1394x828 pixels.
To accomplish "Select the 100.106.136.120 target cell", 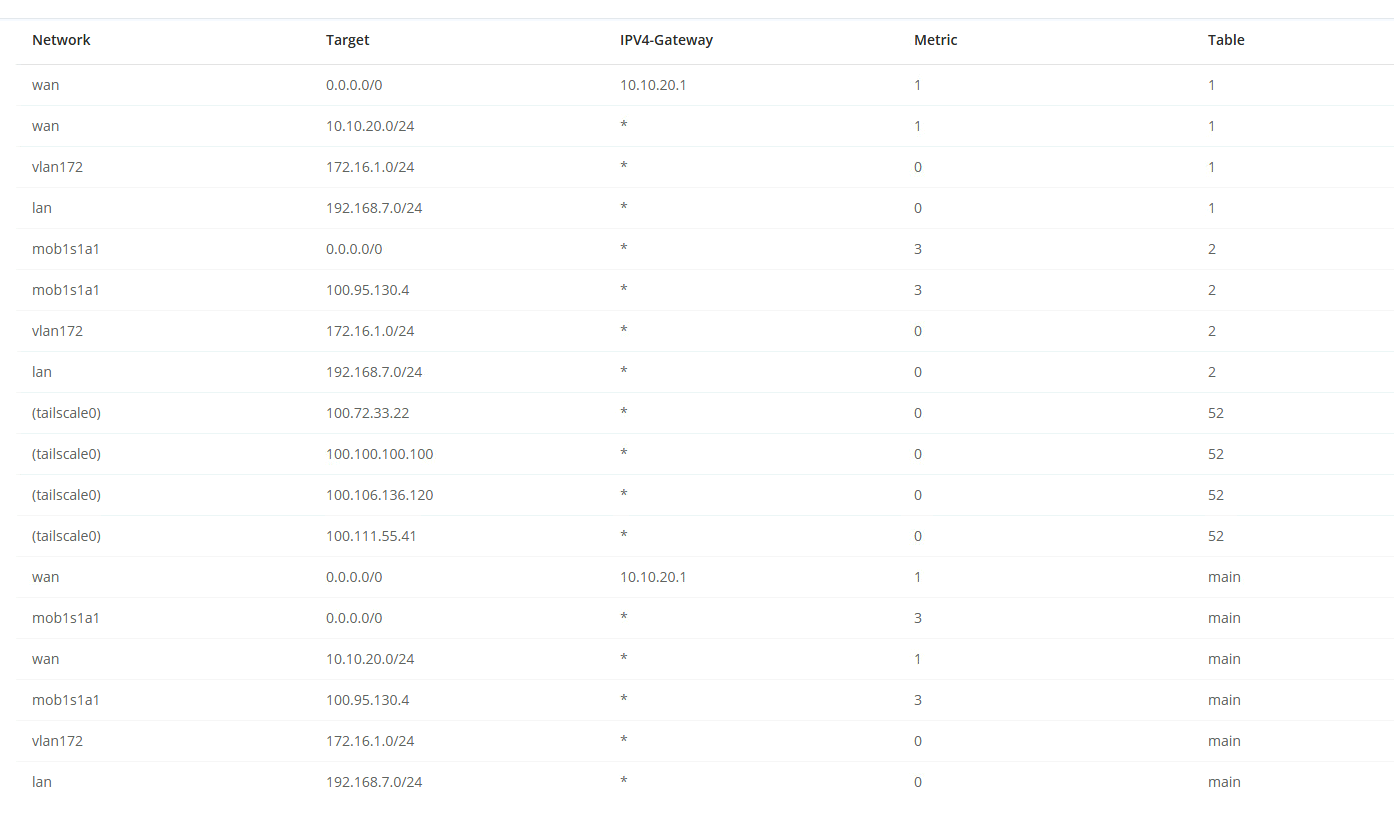I will 379,495.
